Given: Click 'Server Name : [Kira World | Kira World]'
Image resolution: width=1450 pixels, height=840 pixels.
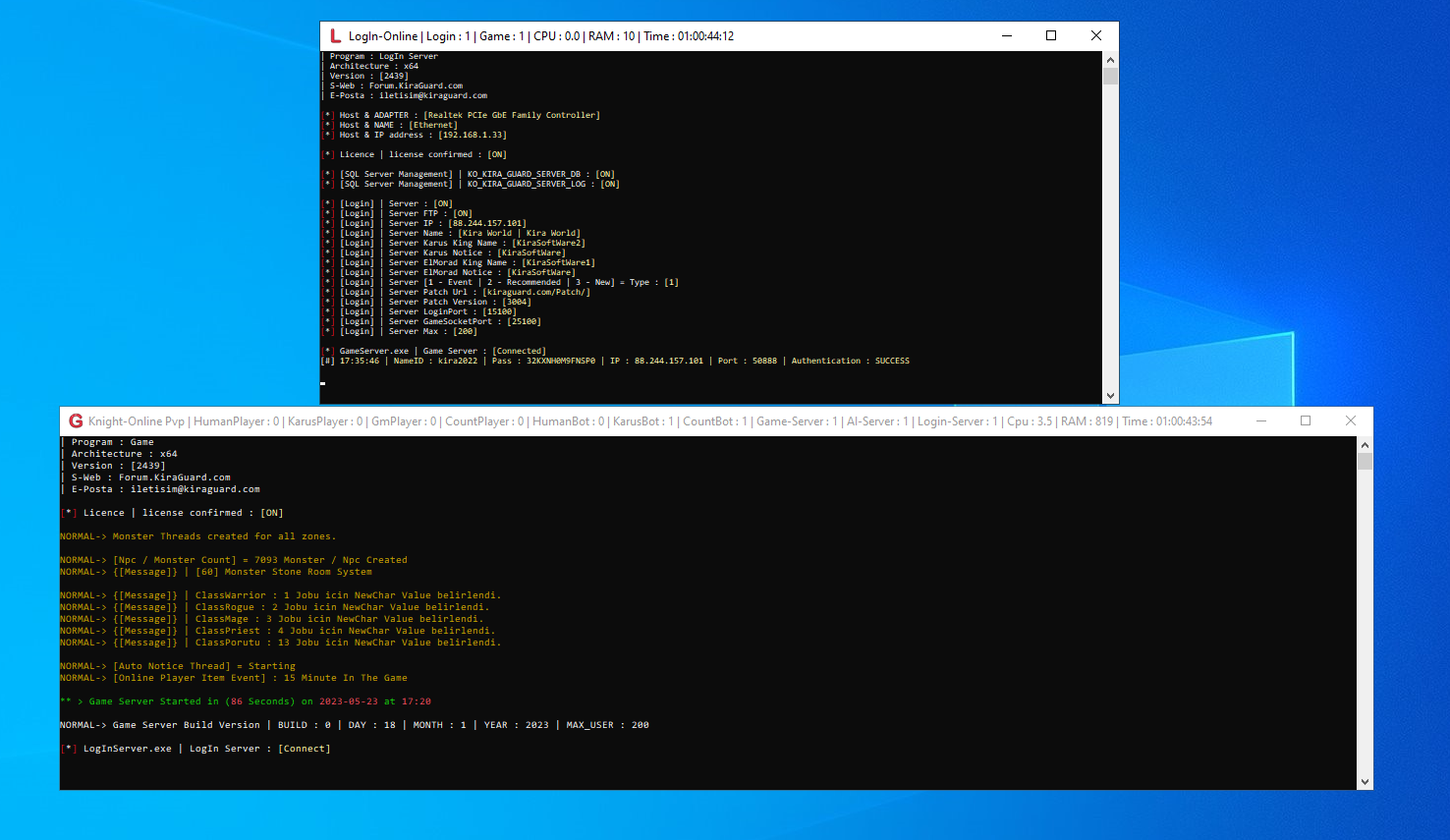Looking at the screenshot, I should [484, 234].
